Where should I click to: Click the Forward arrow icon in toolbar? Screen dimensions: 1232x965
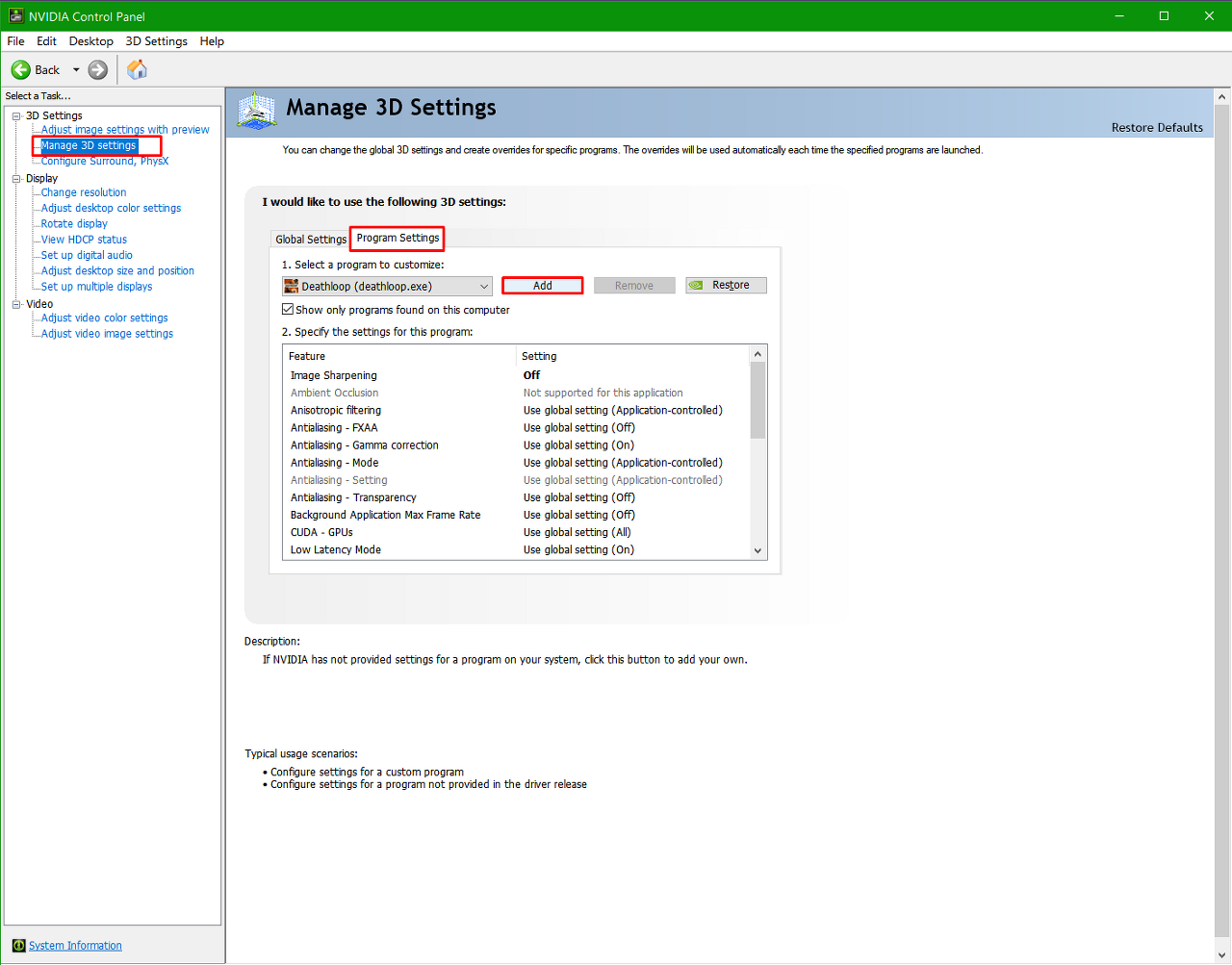[x=98, y=69]
